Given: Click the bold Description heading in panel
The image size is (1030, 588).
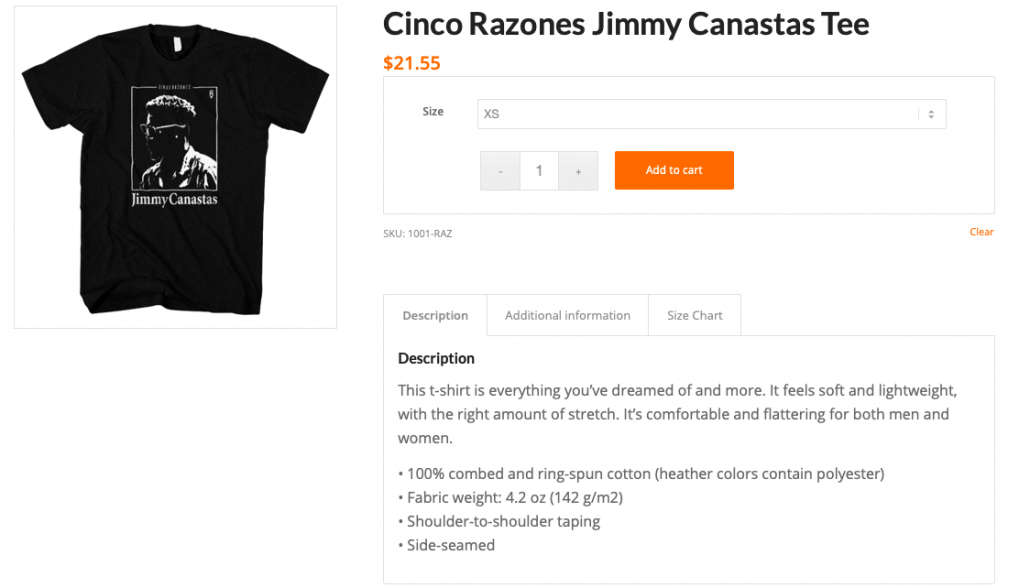Looking at the screenshot, I should coord(436,358).
